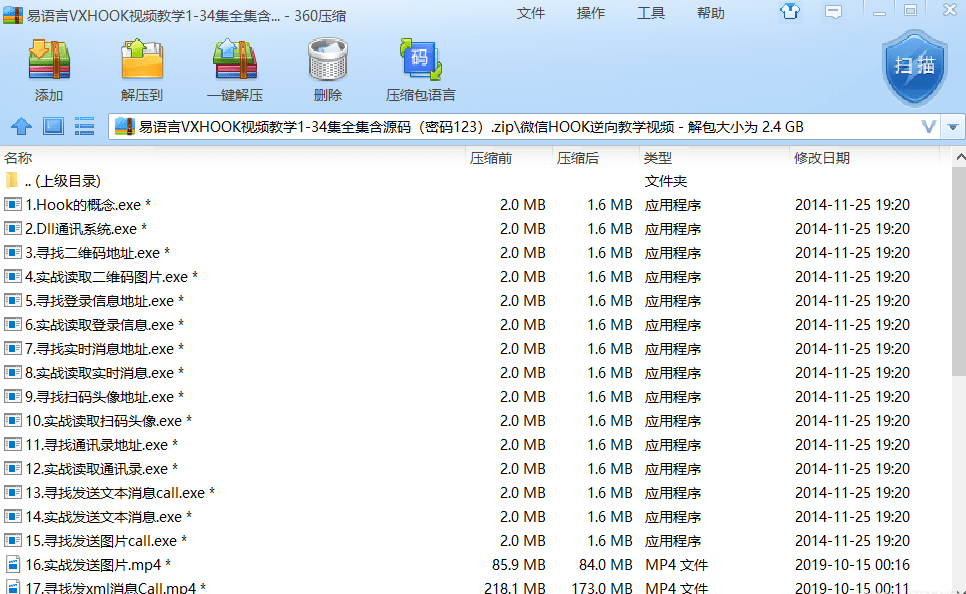The image size is (966, 594).
Task: Sort files by the 名称 column header
Action: pyautogui.click(x=18, y=158)
